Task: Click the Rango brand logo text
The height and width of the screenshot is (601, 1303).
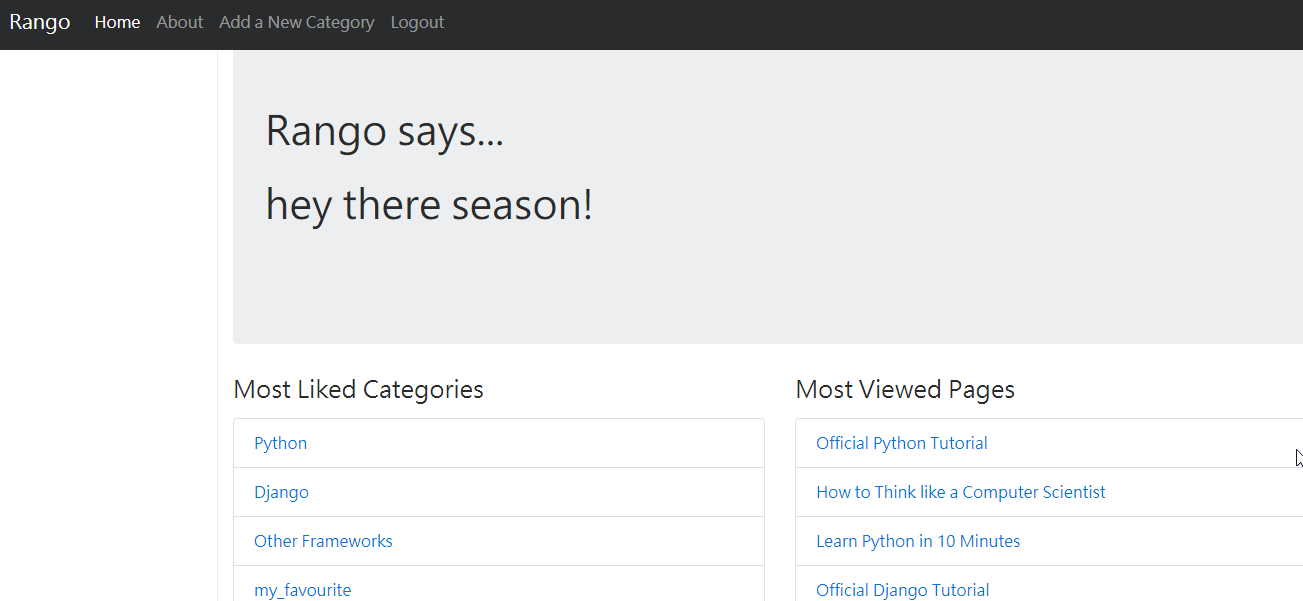Action: [40, 22]
